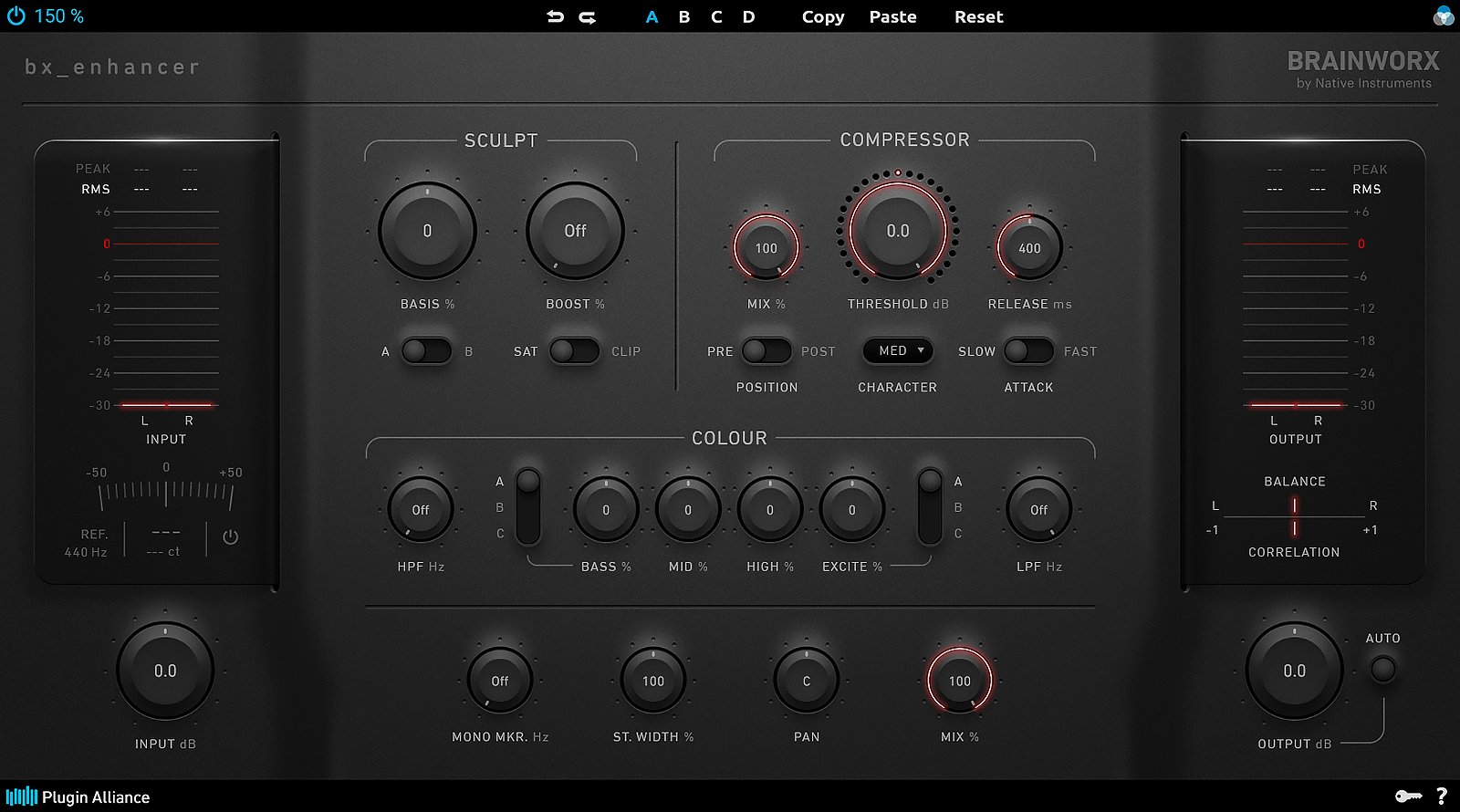Viewport: 1460px width, 812px height.
Task: Switch the SAT/CLIP toggle
Action: (x=574, y=351)
